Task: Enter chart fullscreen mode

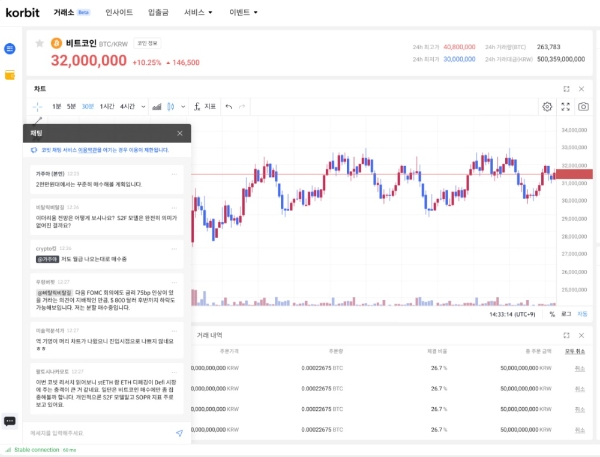Action: tap(565, 106)
